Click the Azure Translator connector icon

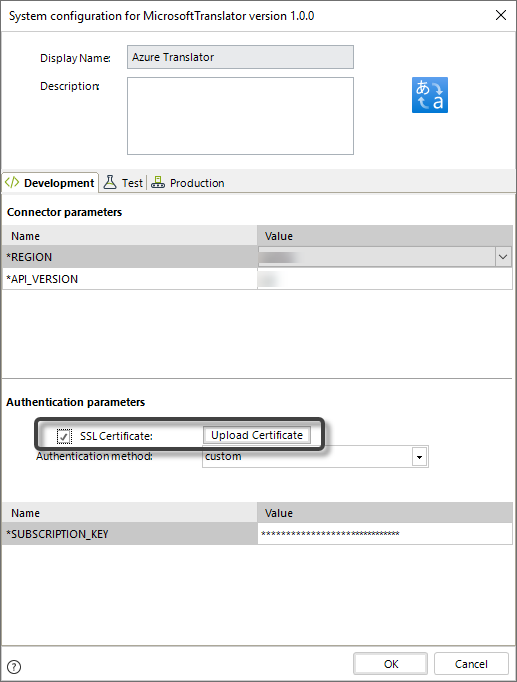(430, 95)
